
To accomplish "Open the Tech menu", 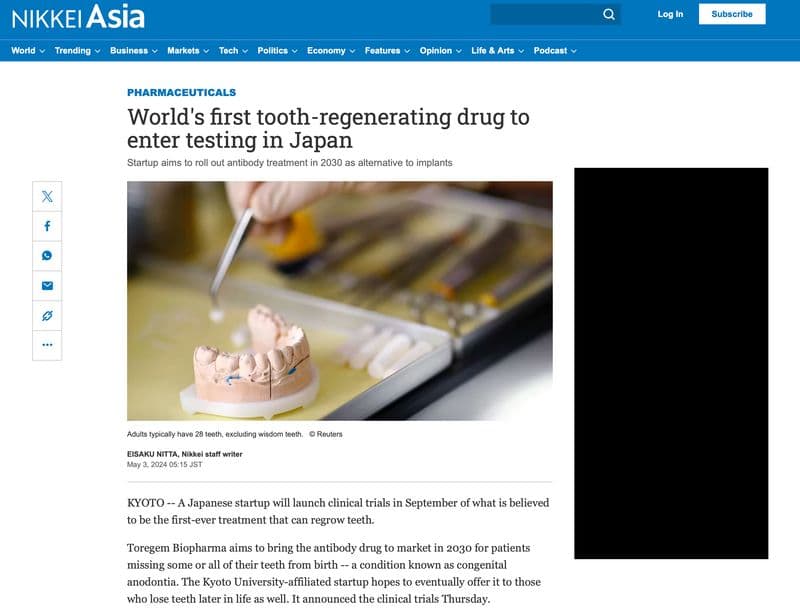I will coord(233,51).
